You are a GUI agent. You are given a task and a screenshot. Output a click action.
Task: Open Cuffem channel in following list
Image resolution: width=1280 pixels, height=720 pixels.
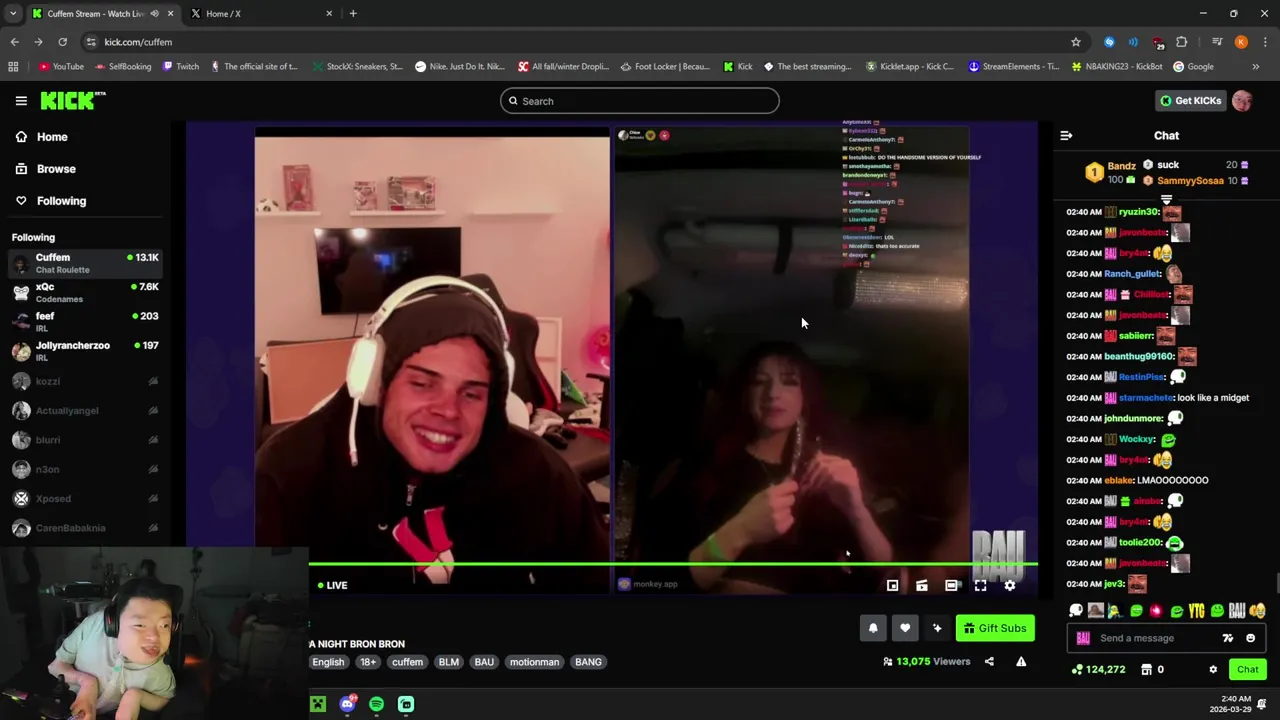pyautogui.click(x=85, y=263)
